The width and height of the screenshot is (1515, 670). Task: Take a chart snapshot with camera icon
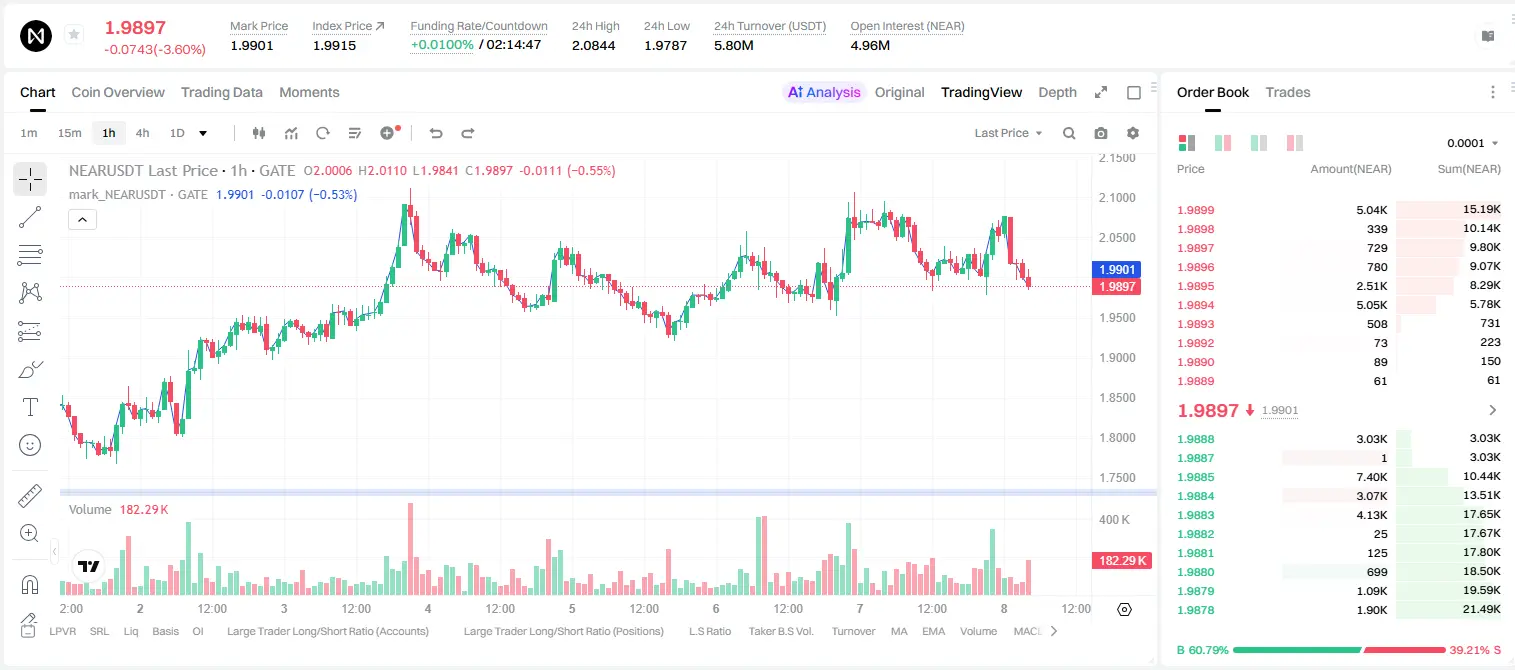(1101, 133)
